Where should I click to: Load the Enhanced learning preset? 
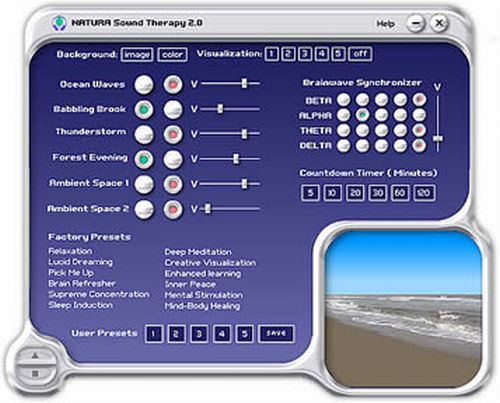click(x=203, y=274)
